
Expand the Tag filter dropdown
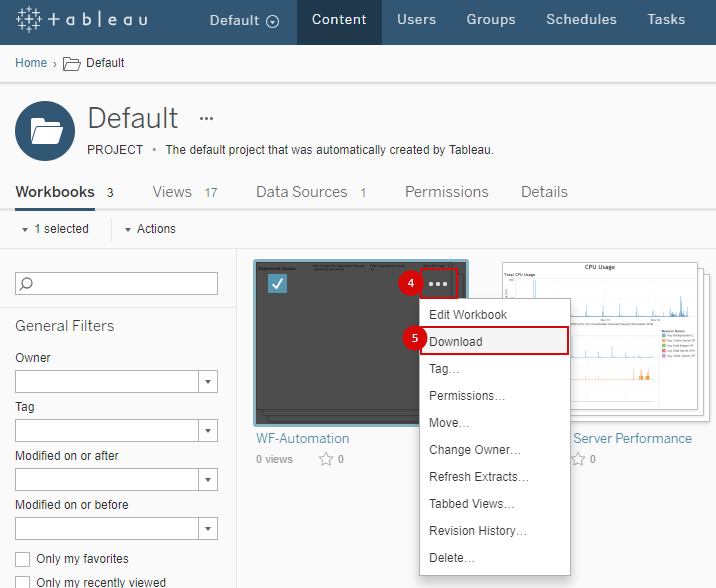pyautogui.click(x=208, y=430)
